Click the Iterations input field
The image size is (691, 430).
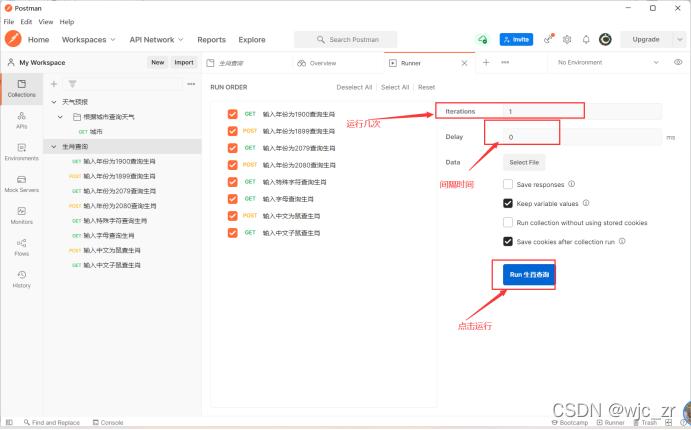582,111
